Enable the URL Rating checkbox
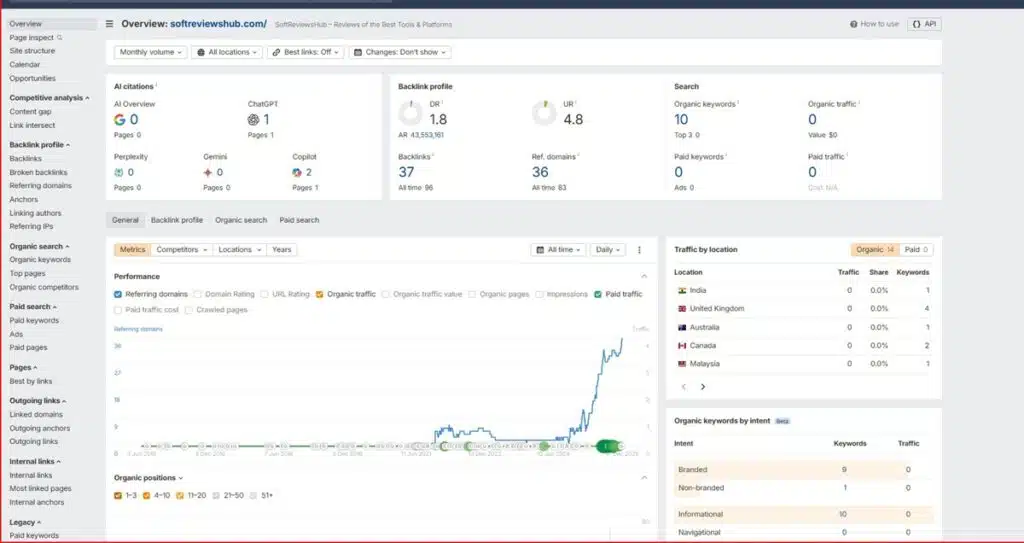The image size is (1024, 543). click(264, 294)
